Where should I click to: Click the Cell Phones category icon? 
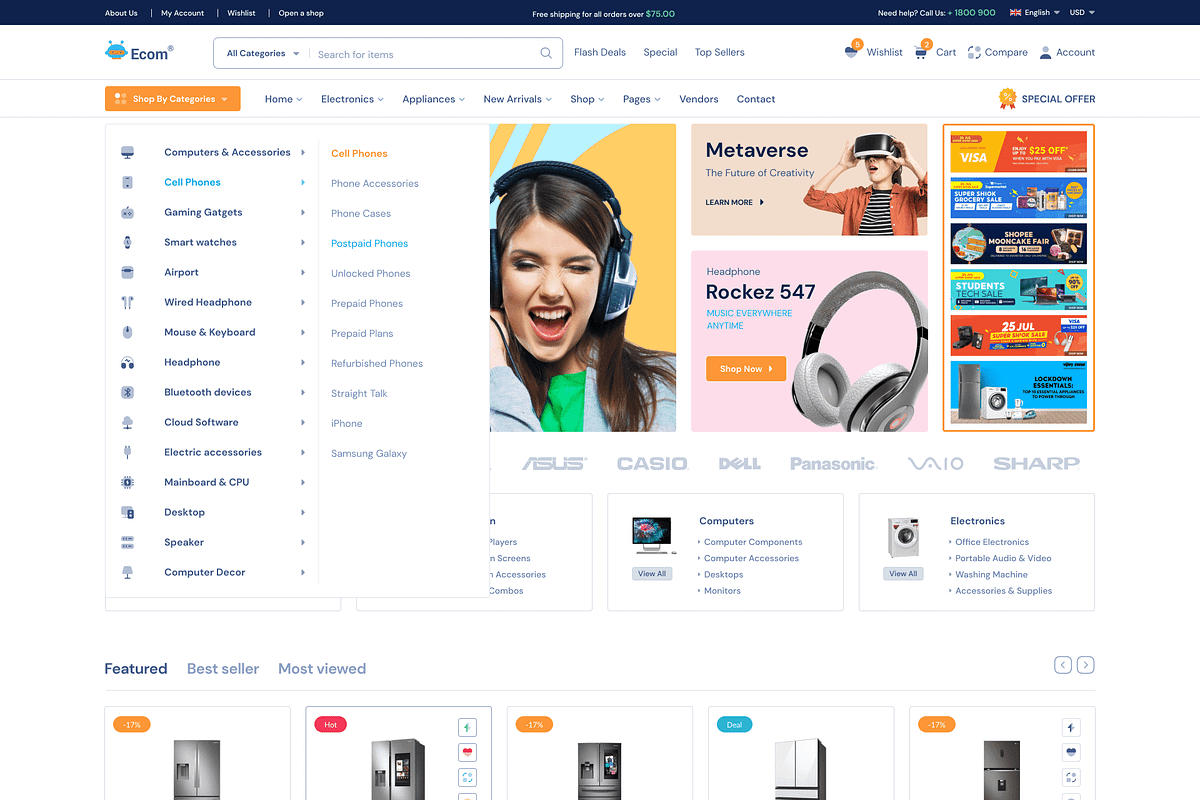point(127,182)
